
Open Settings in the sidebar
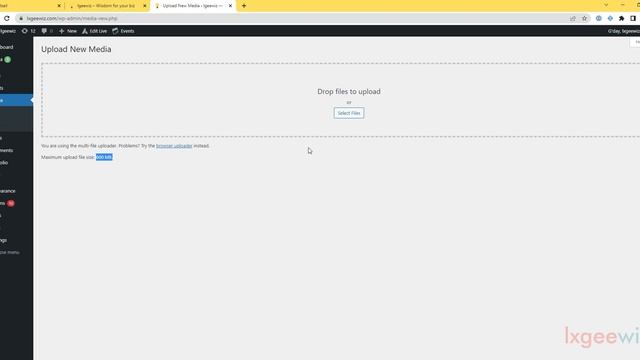coord(4,240)
